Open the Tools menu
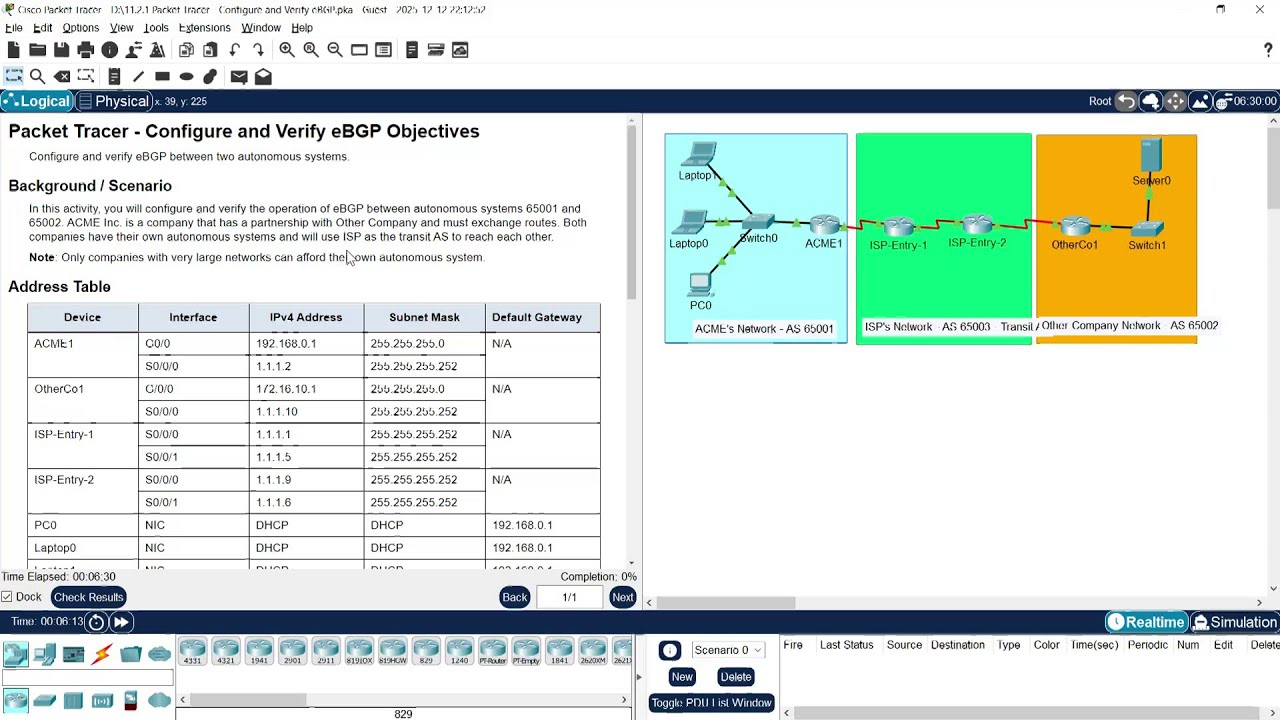Image resolution: width=1280 pixels, height=720 pixels. (155, 28)
